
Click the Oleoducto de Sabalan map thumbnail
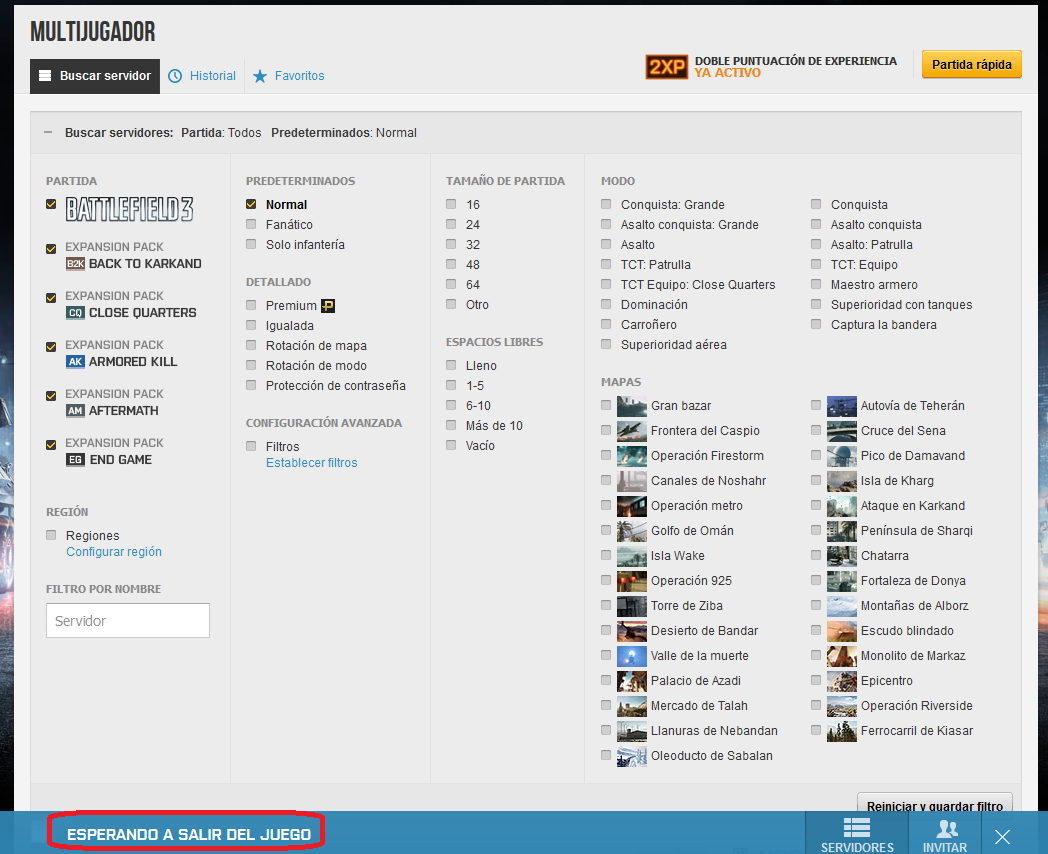632,756
